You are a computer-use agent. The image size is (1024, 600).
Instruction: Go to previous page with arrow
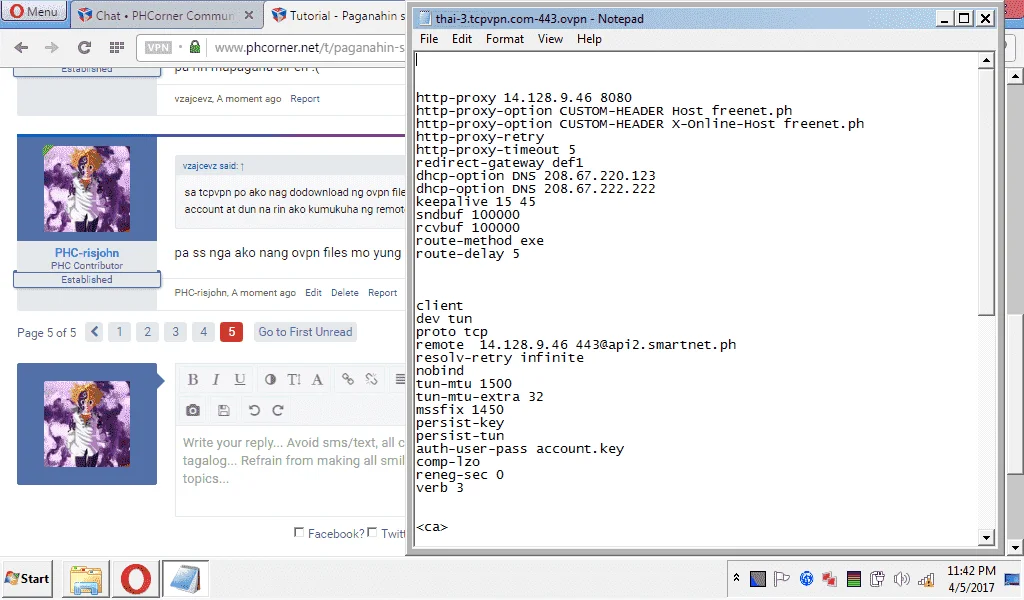[95, 332]
